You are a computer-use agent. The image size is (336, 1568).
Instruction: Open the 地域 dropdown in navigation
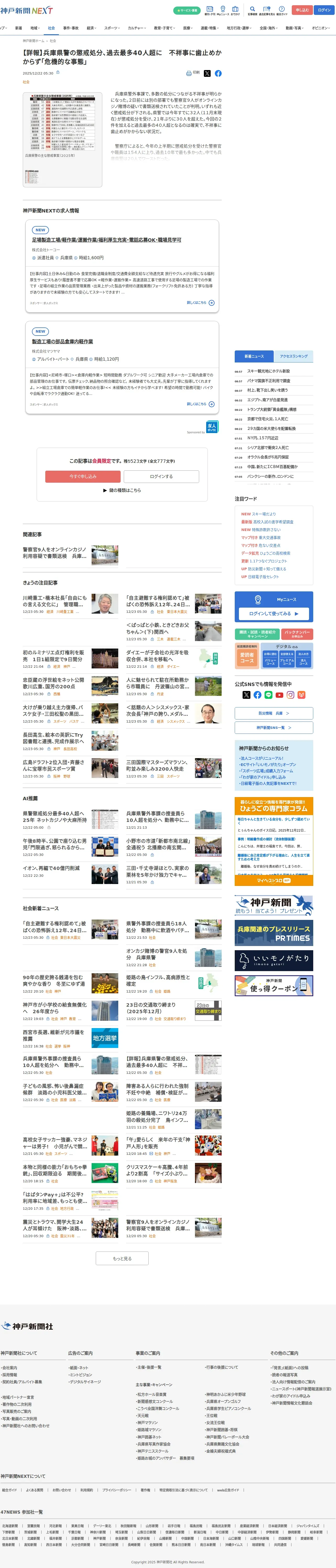tap(35, 28)
